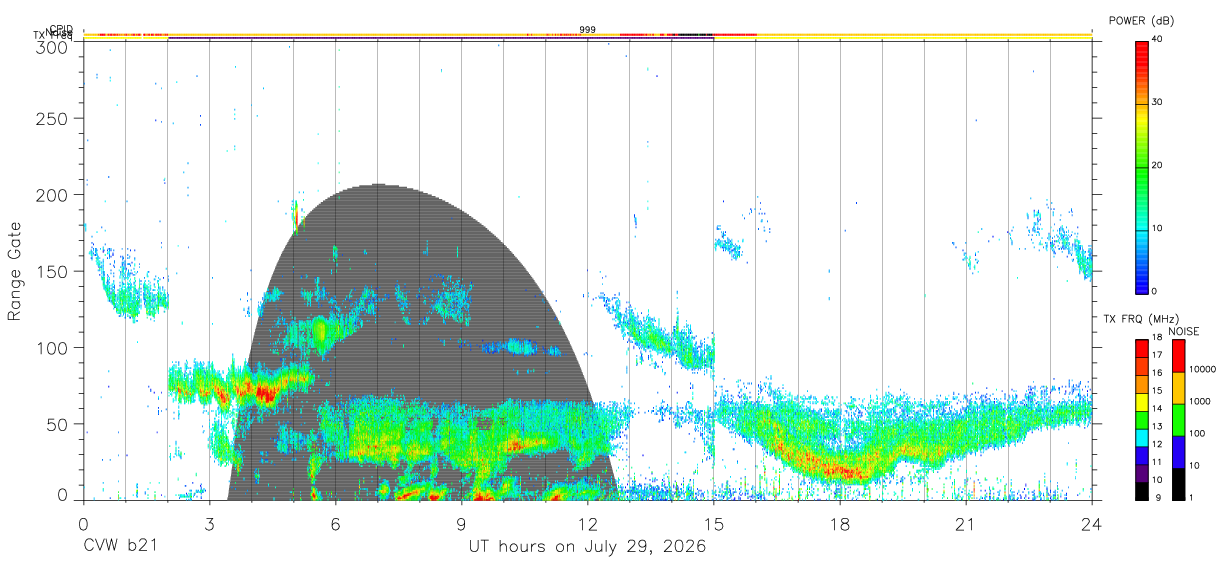Screen dimensions: 1228x567
Task: Click the 40 label on power colorbar
Action: coord(1158,39)
